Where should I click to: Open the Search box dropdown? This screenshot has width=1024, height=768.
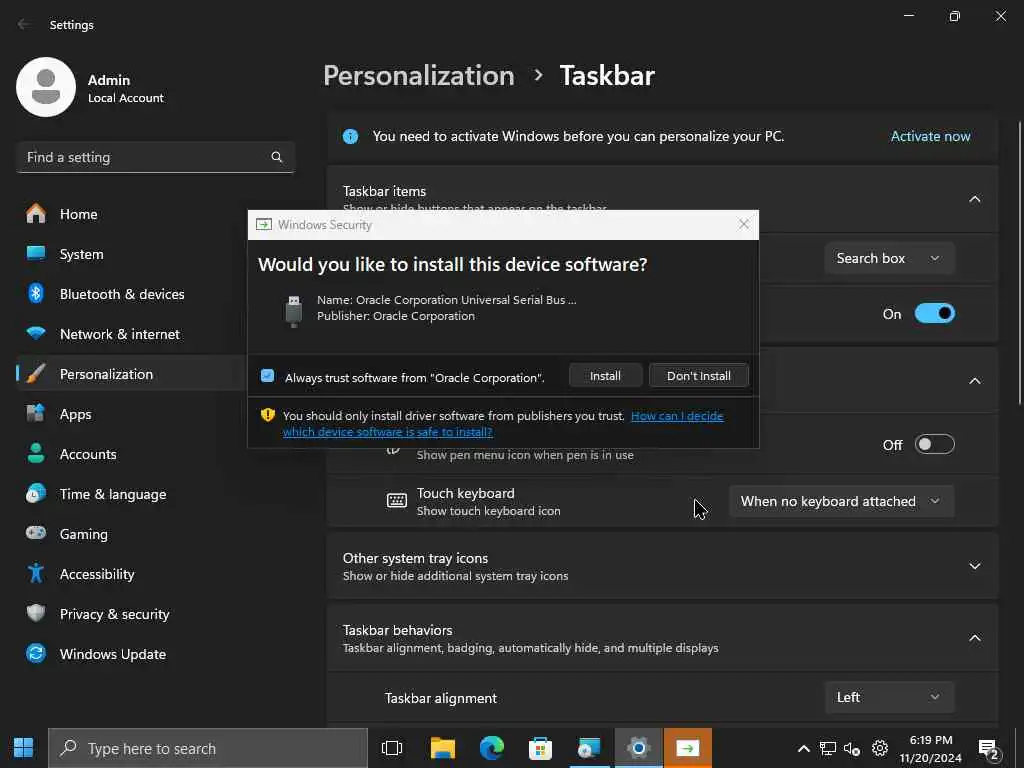889,259
